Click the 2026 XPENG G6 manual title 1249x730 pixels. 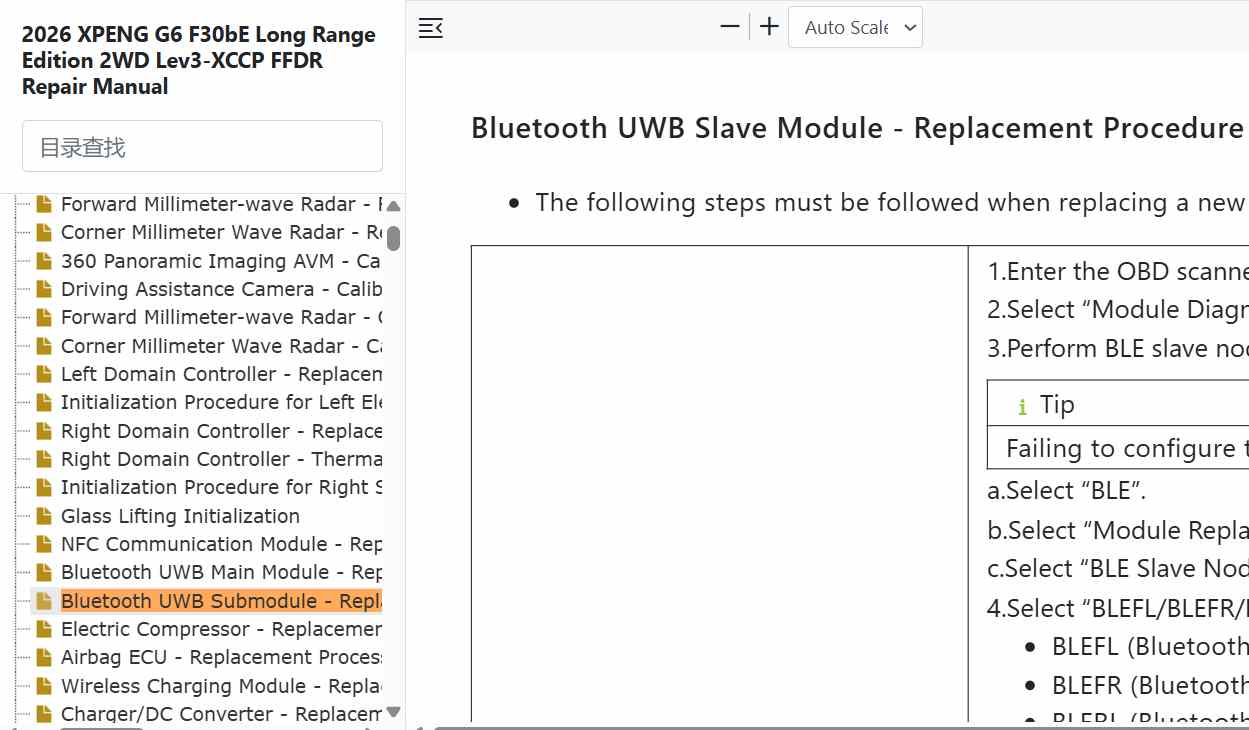pos(199,60)
